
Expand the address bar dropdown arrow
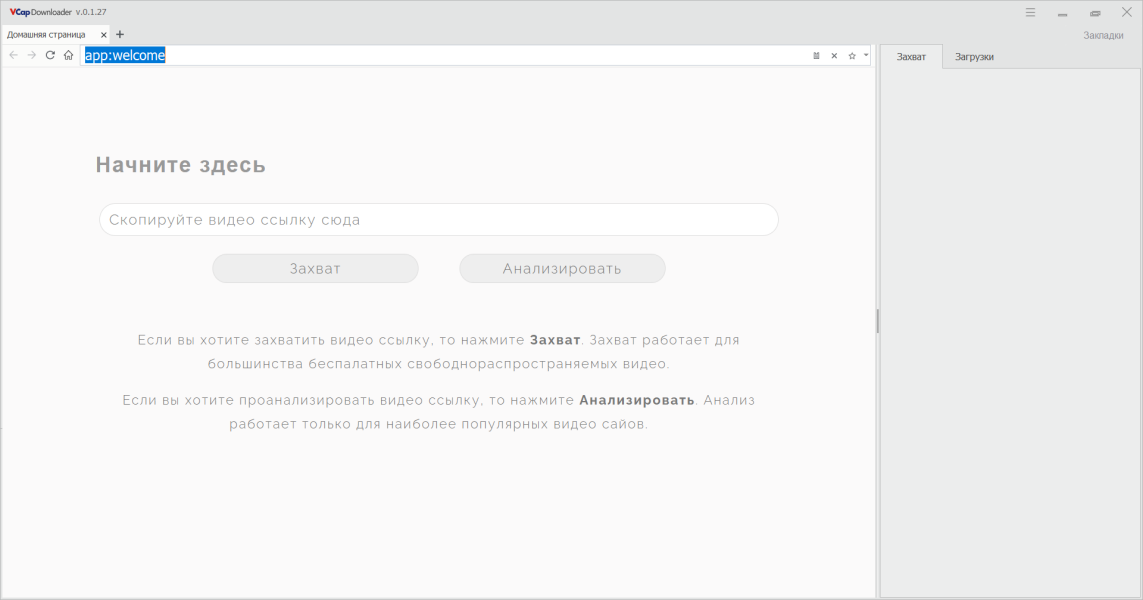[x=866, y=55]
